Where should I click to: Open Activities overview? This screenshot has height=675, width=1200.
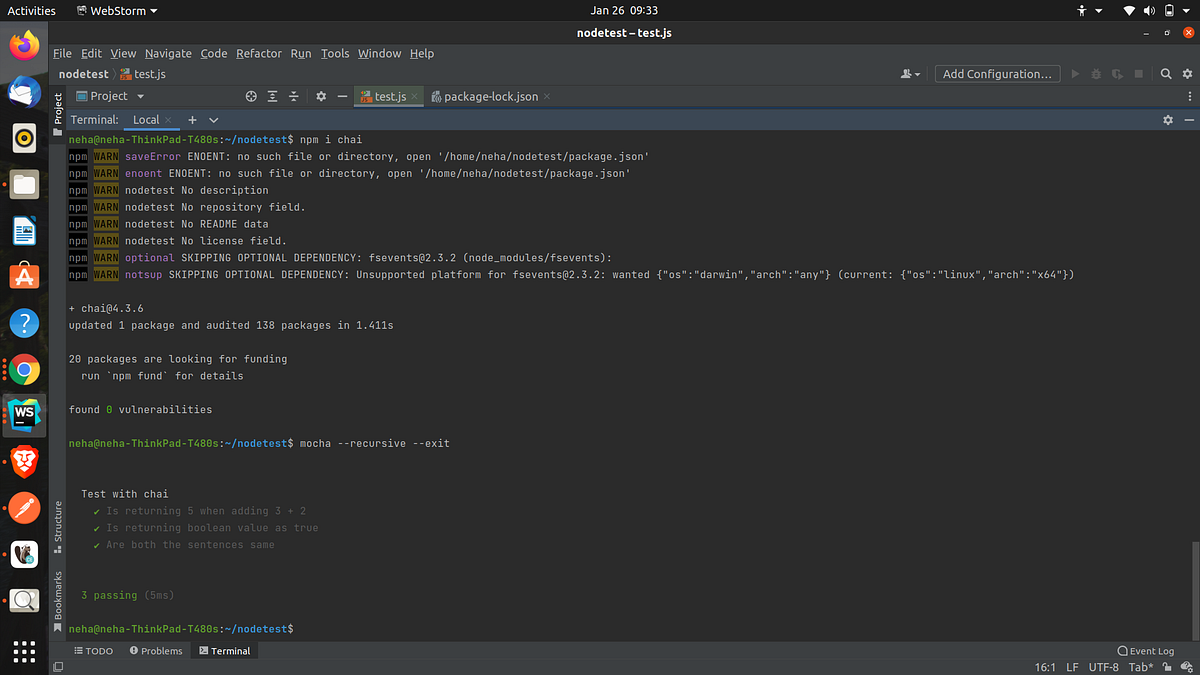click(31, 11)
